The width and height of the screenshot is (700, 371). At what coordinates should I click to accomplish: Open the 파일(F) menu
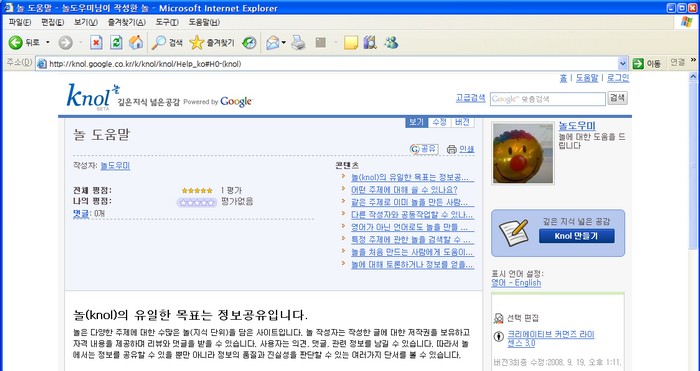coord(20,22)
